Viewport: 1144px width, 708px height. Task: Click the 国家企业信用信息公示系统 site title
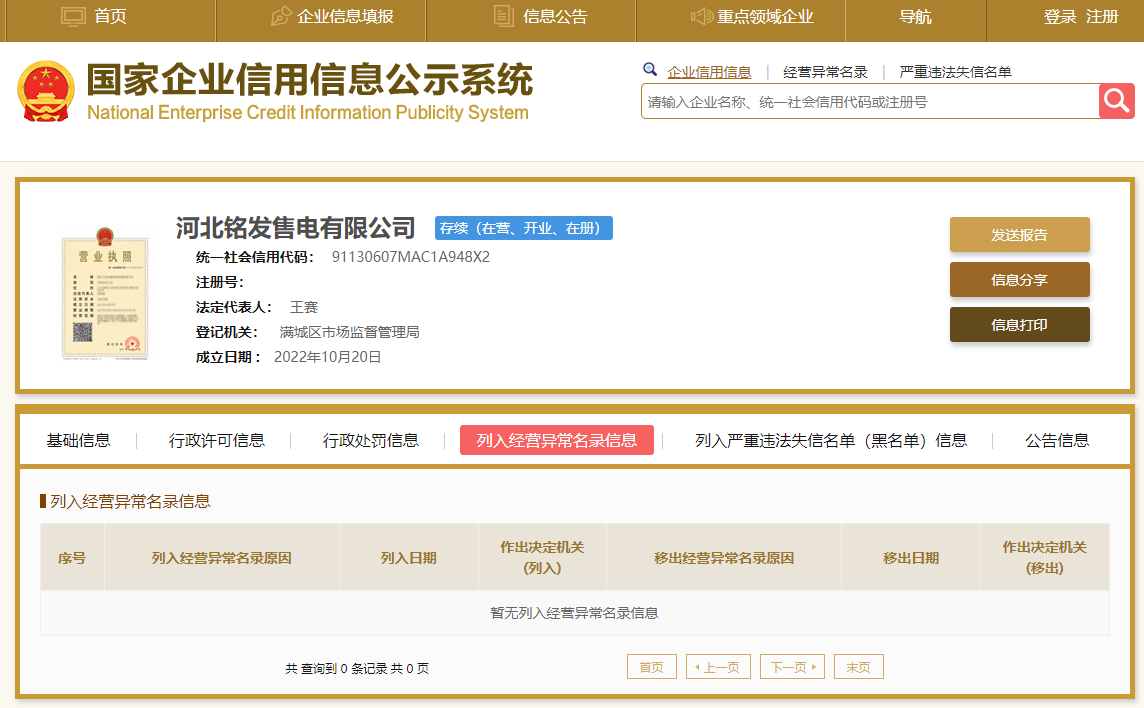click(x=310, y=79)
